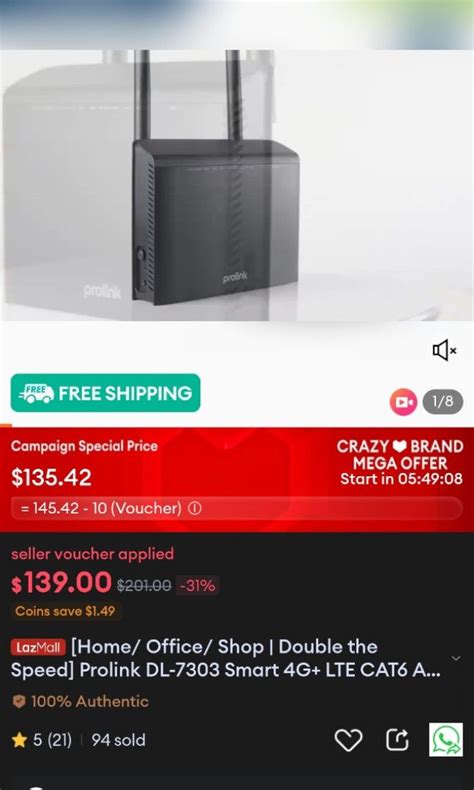This screenshot has width=474, height=790.
Task: Tap the yellow star rating icon
Action: tap(19, 740)
